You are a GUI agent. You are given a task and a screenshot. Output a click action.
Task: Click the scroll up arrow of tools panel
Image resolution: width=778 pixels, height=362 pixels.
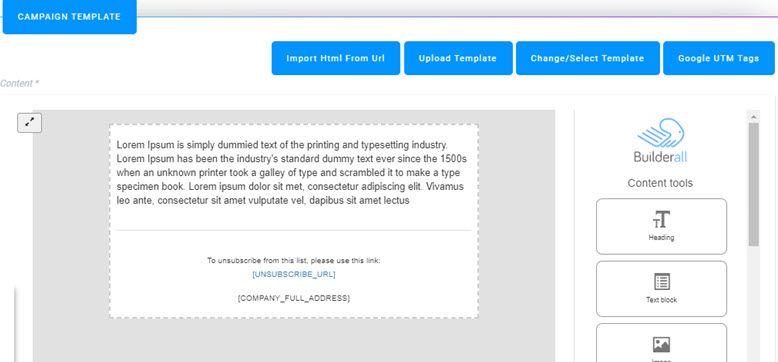click(753, 117)
